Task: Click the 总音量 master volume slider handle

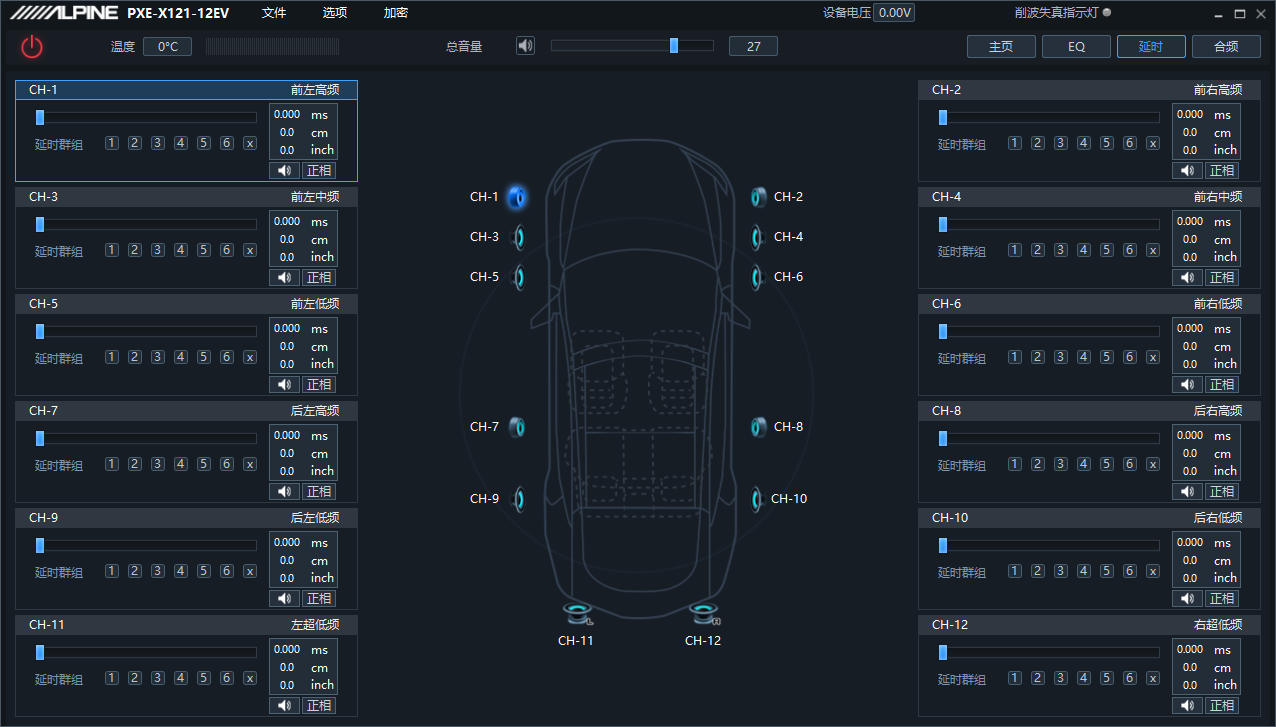Action: click(674, 45)
